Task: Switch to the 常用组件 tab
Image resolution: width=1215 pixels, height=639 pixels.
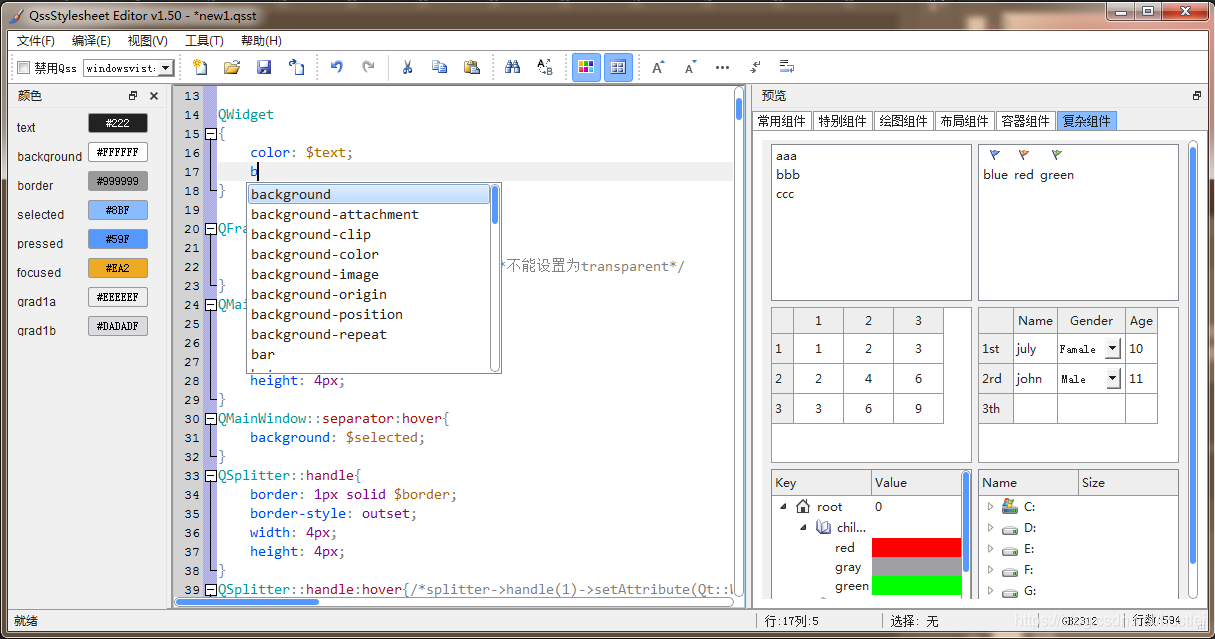Action: point(782,121)
